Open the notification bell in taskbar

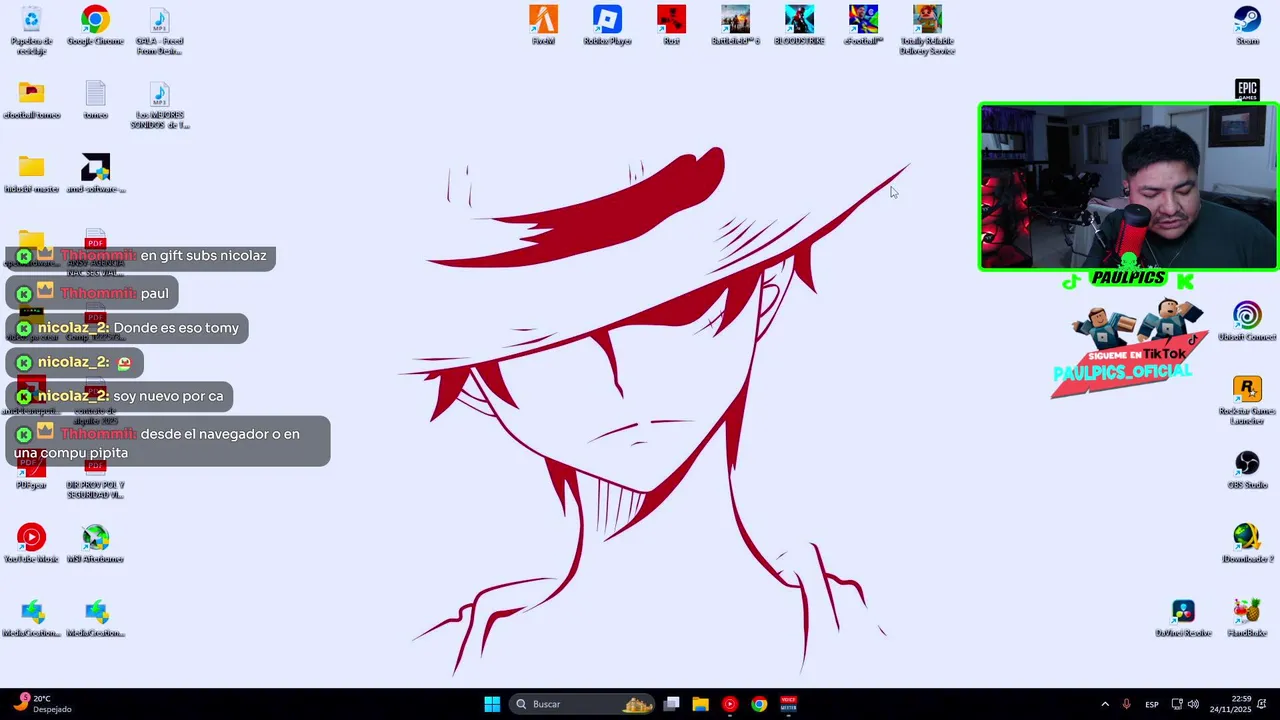1263,704
